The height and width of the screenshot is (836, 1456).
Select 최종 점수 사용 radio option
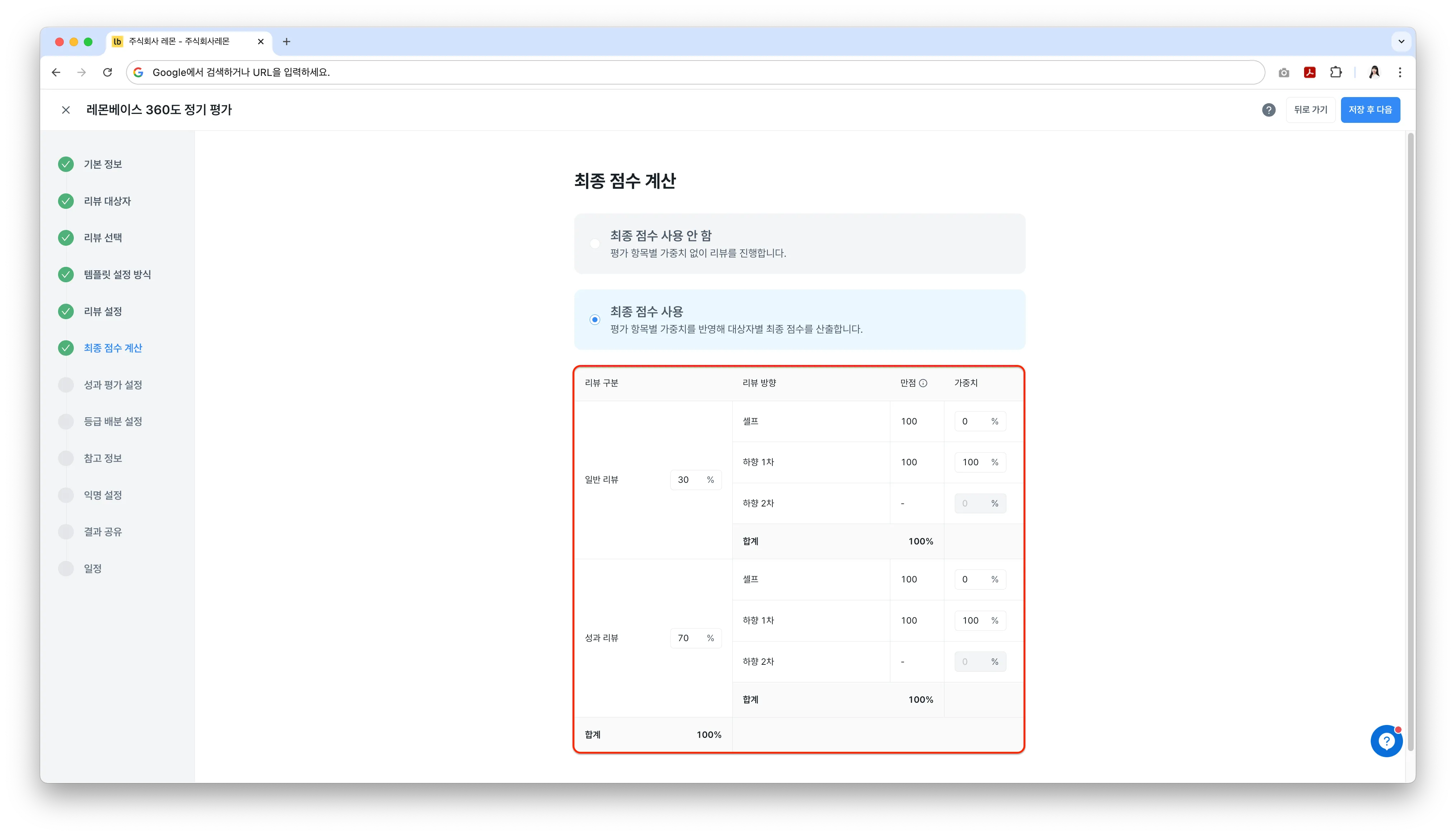pyautogui.click(x=595, y=320)
